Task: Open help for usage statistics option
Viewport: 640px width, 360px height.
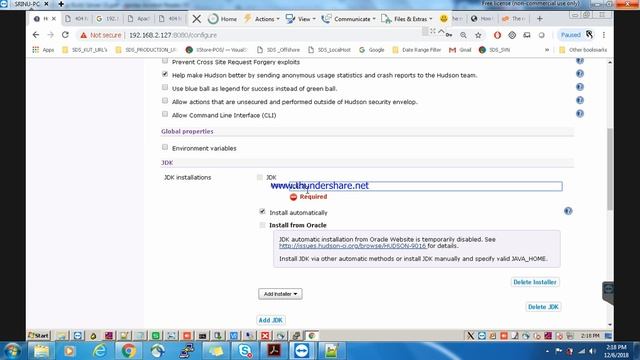Action: pyautogui.click(x=580, y=73)
